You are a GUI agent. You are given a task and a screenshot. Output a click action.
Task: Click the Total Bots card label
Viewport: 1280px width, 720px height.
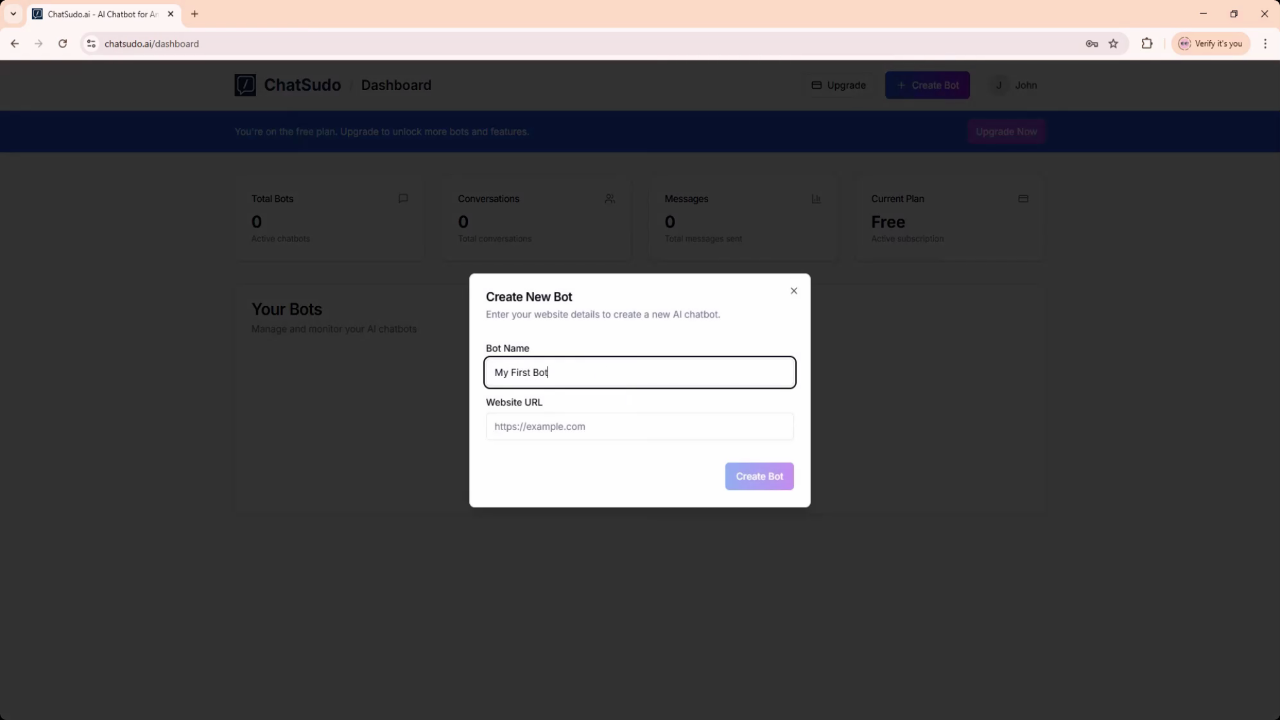272,199
